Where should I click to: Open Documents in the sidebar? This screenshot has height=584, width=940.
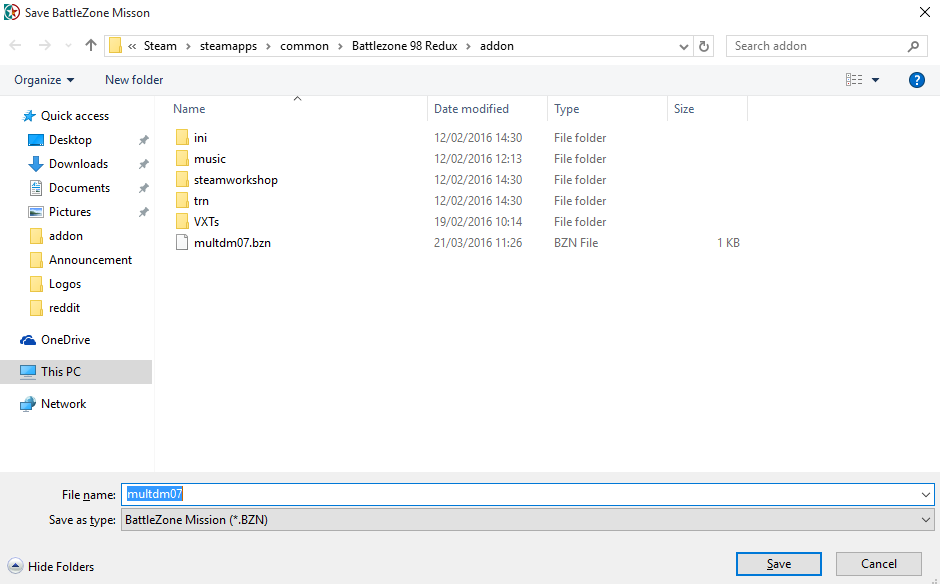click(80, 188)
